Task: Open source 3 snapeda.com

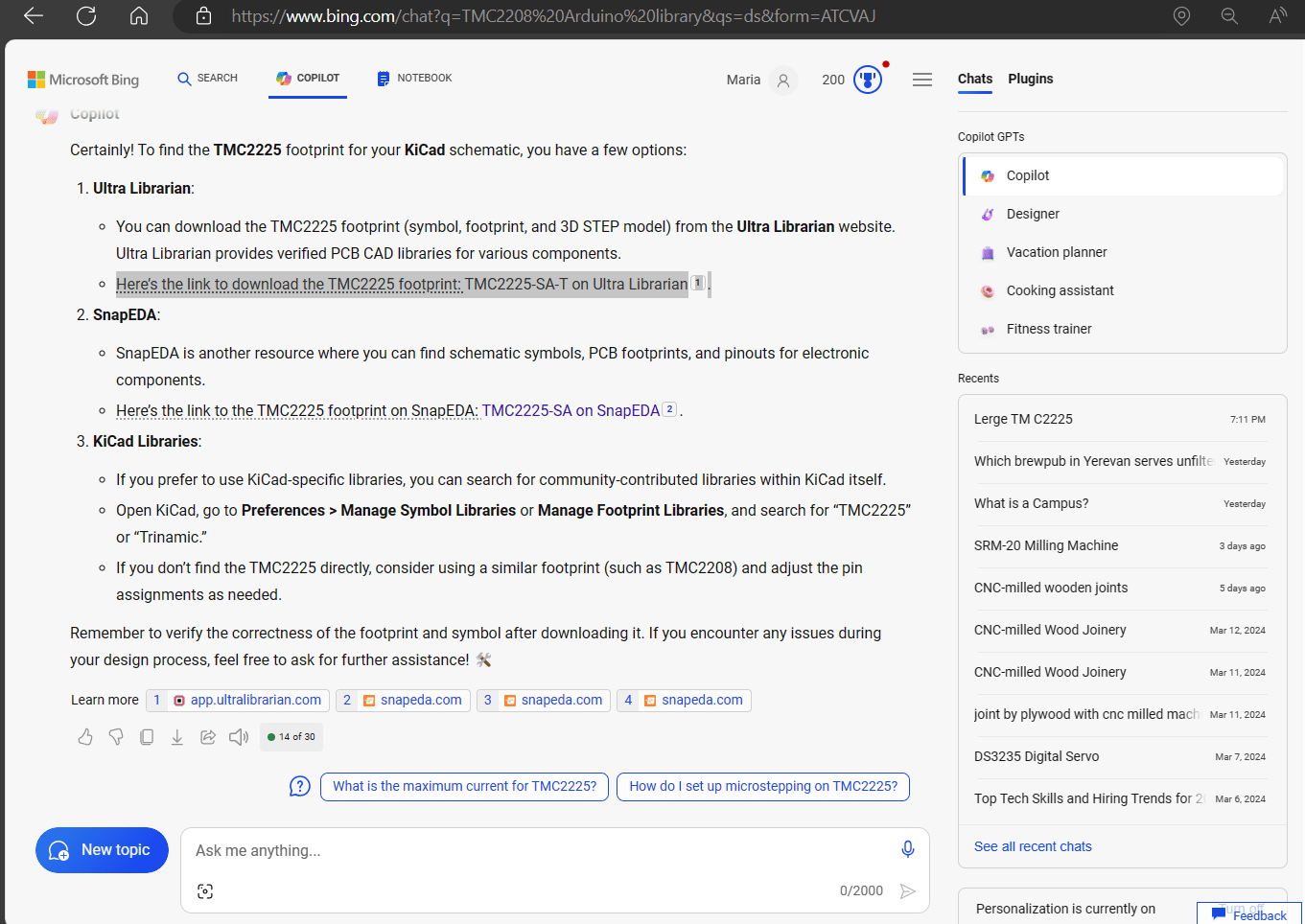Action: pyautogui.click(x=544, y=700)
